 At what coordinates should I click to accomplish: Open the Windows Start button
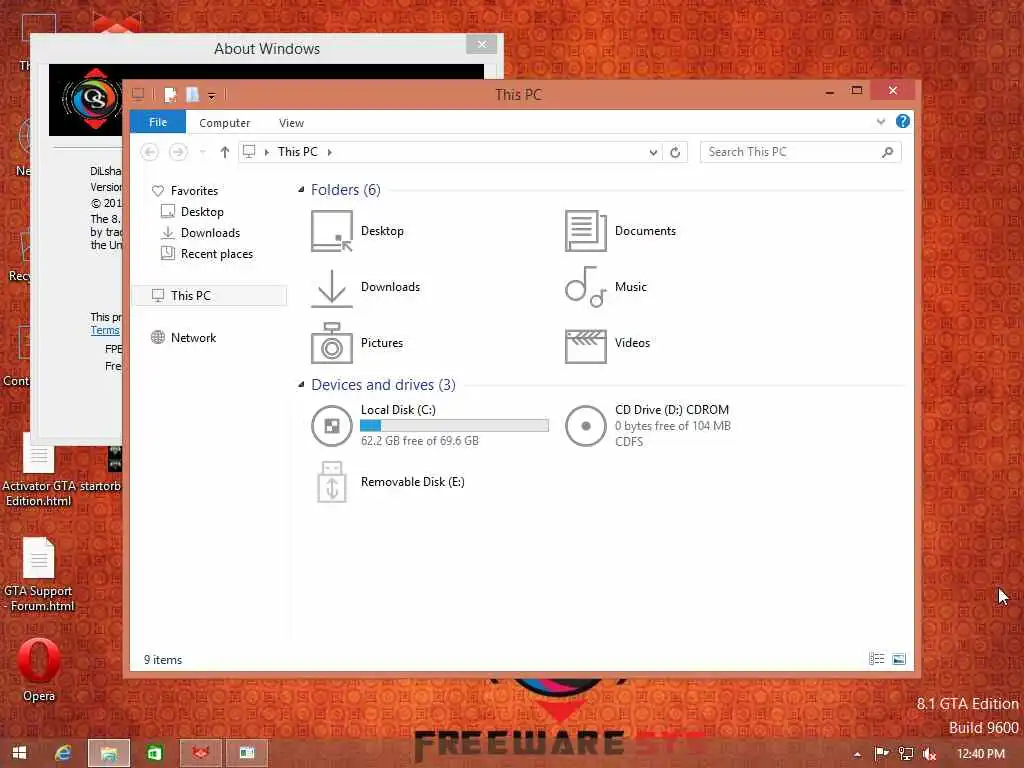[20, 753]
